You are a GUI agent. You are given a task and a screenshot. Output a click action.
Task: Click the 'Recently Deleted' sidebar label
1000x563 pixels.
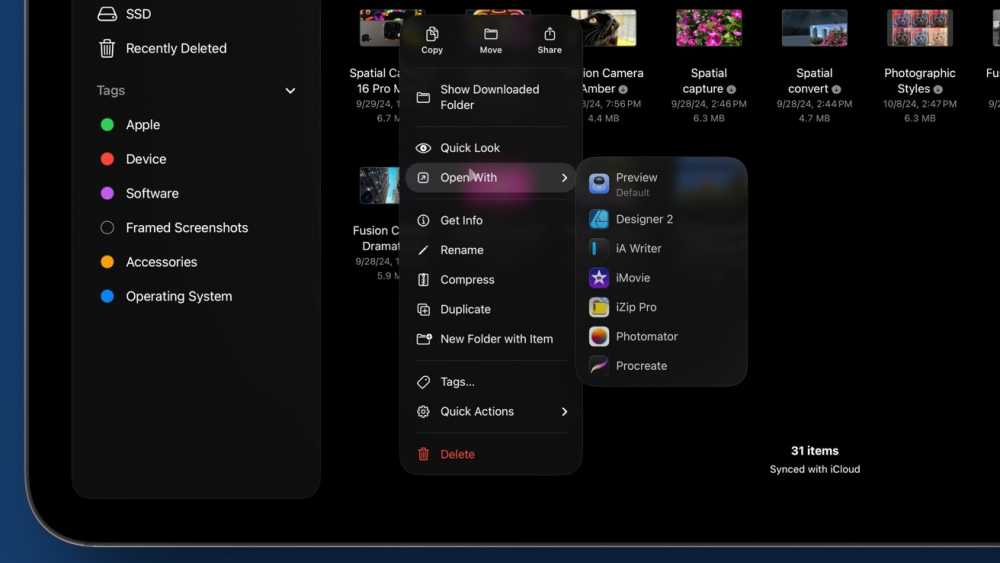pos(176,48)
